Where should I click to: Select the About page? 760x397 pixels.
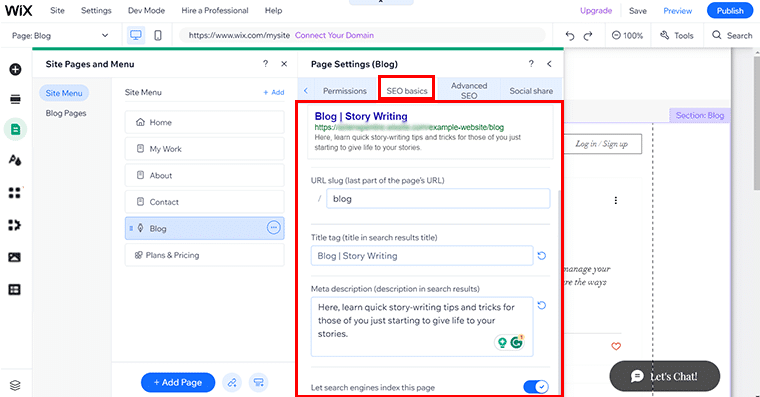(205, 175)
